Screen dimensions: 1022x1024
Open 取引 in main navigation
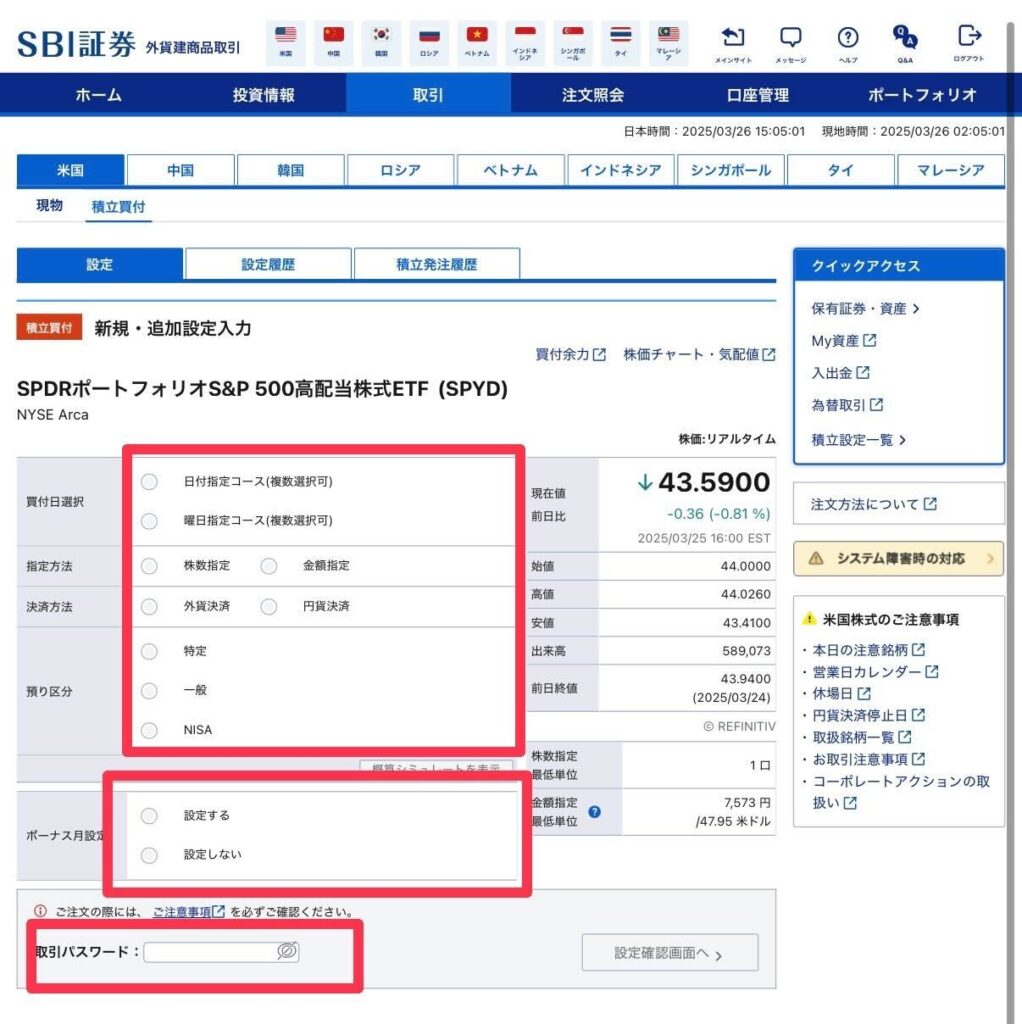(428, 95)
